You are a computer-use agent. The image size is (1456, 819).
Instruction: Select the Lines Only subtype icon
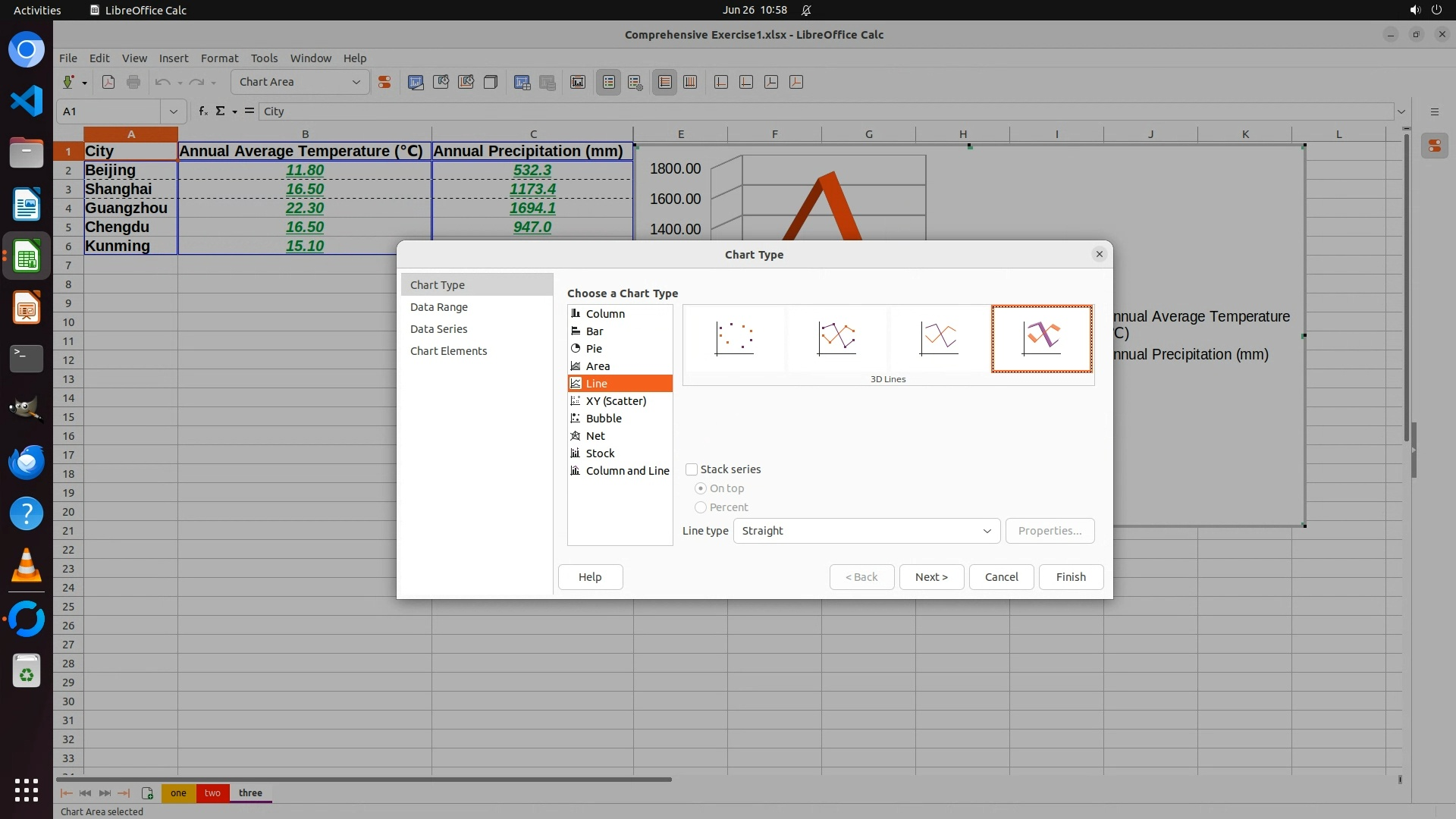(939, 338)
